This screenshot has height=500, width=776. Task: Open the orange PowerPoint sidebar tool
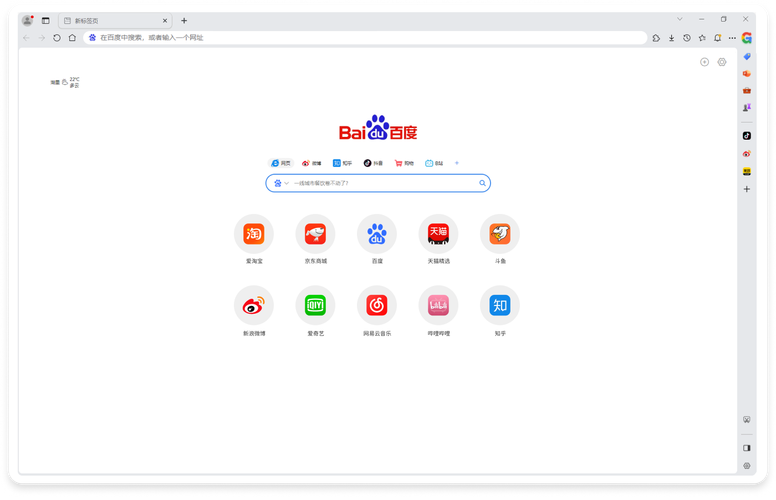click(747, 73)
